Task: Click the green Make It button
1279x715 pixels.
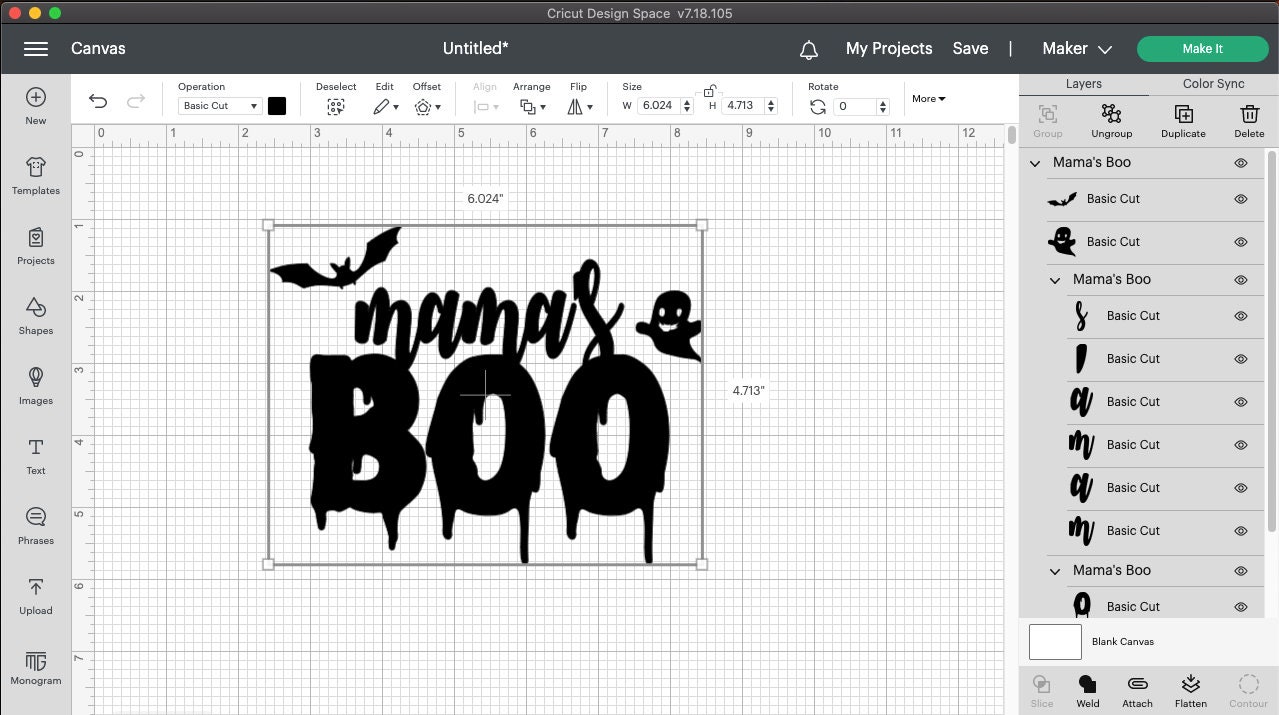Action: tap(1201, 48)
